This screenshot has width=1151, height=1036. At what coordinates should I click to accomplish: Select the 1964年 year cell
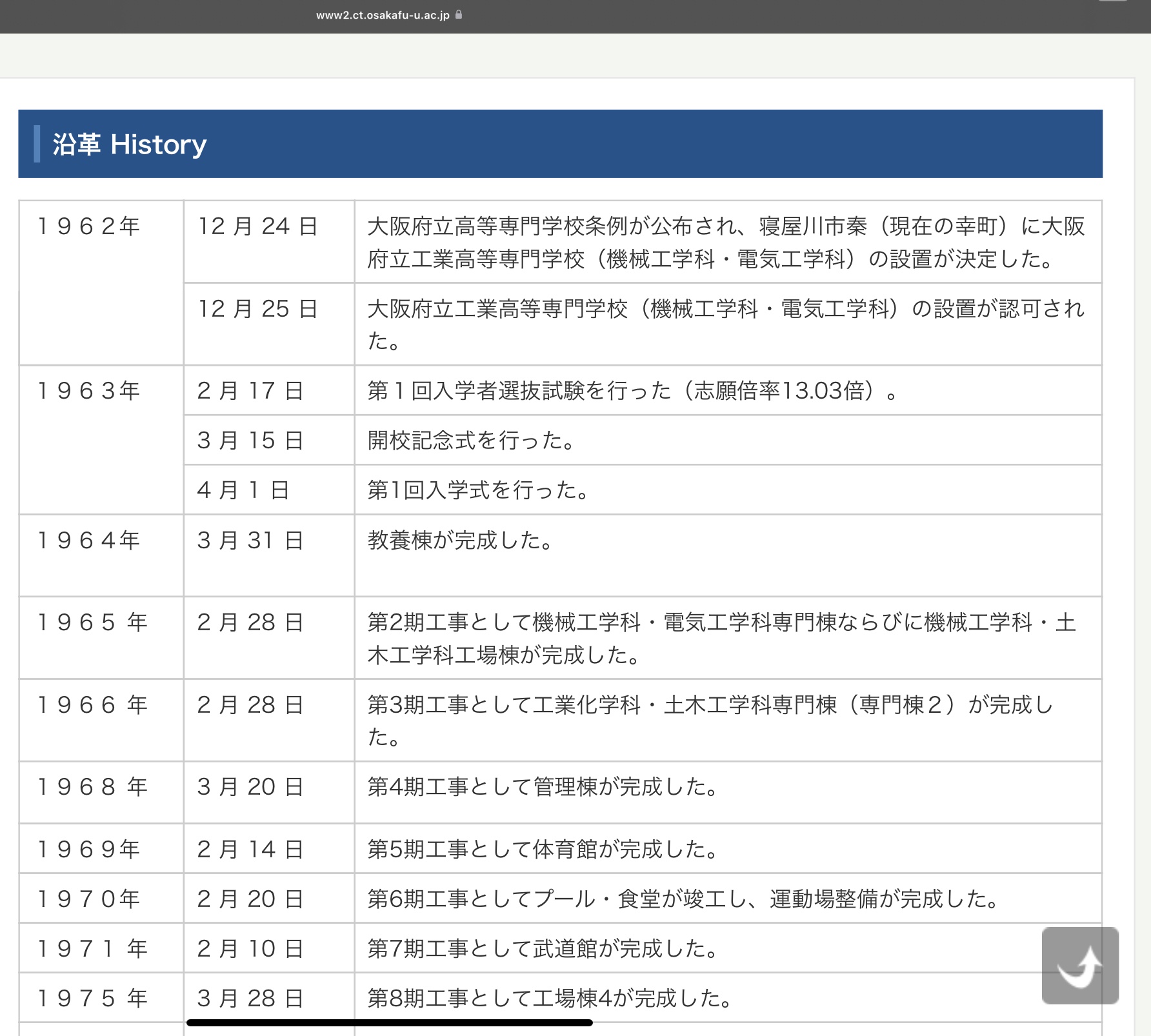coord(101,555)
